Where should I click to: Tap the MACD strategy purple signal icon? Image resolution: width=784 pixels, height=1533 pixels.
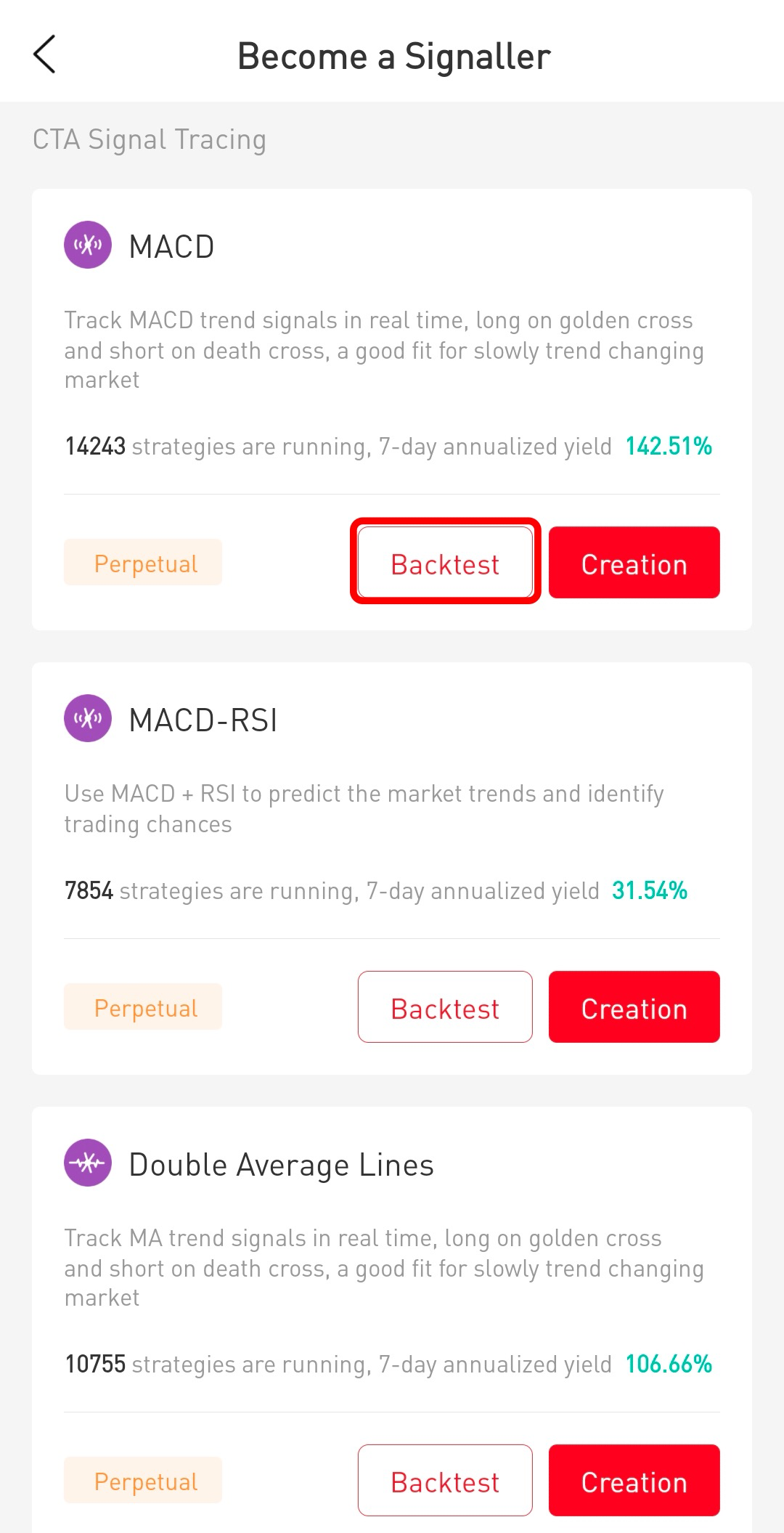click(x=88, y=245)
